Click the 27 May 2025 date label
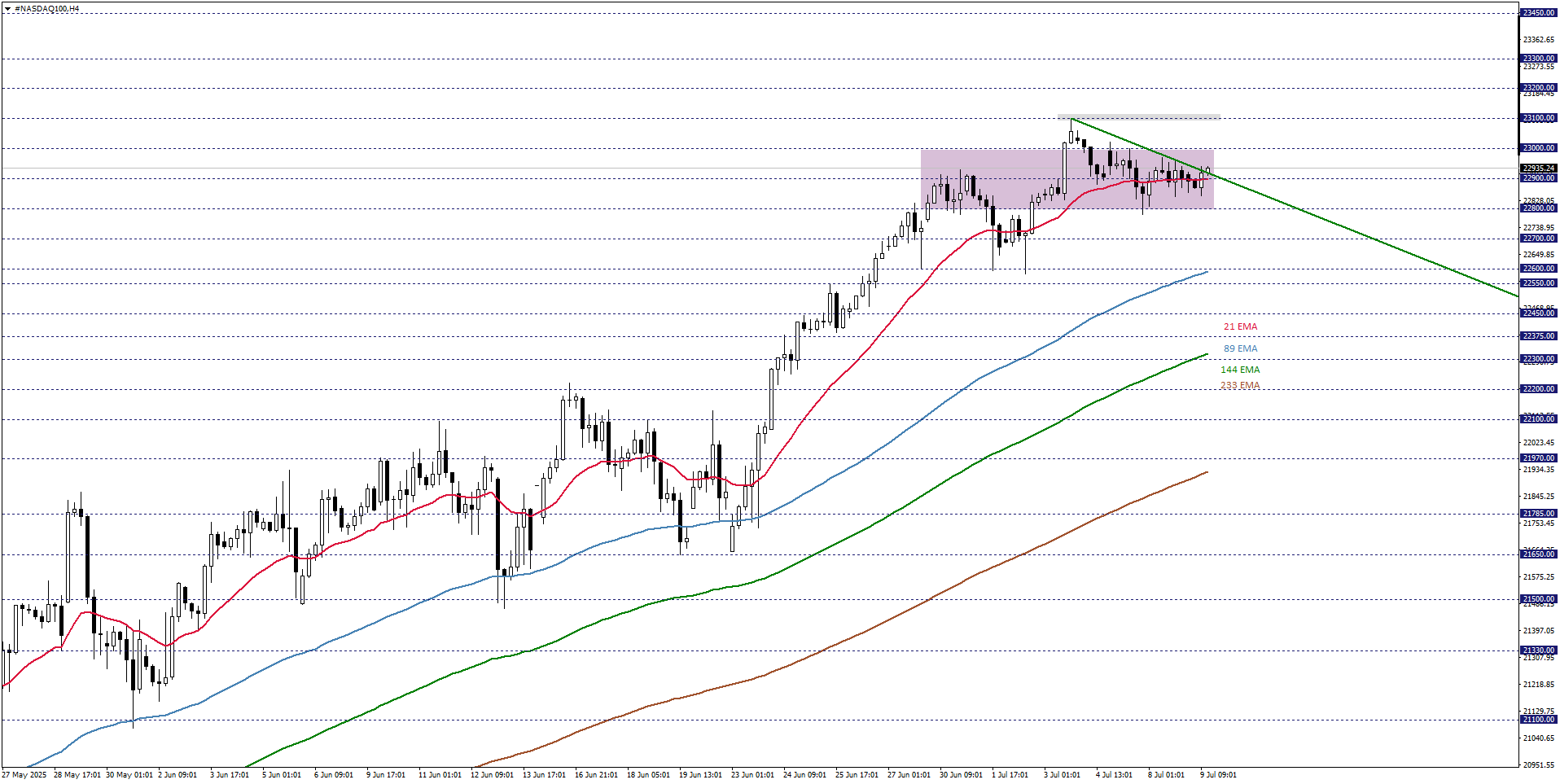Screen dimensions: 1560x784 point(24,775)
